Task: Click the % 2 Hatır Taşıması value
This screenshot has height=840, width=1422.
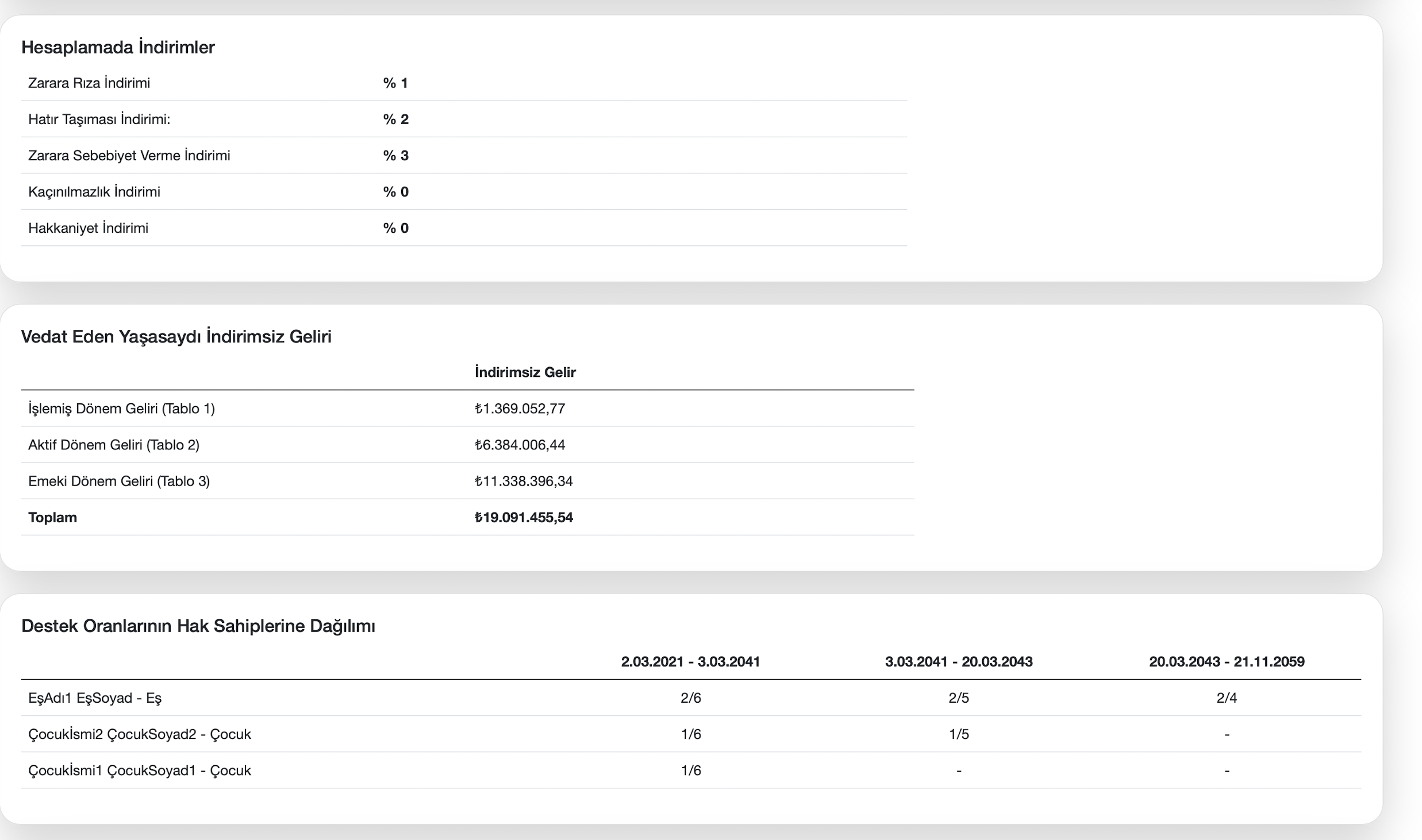Action: pyautogui.click(x=395, y=119)
